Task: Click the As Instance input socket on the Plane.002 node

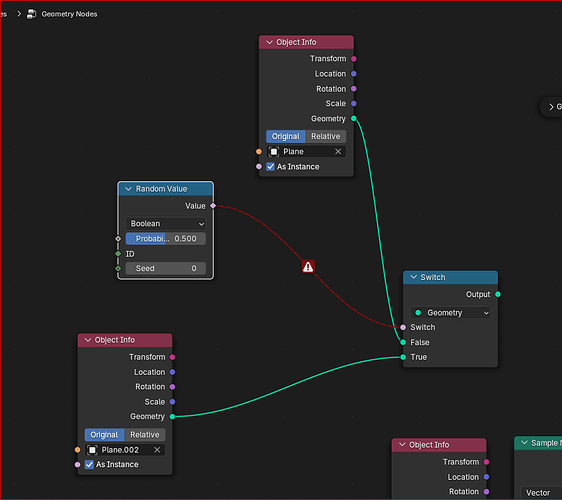Action: click(x=77, y=465)
